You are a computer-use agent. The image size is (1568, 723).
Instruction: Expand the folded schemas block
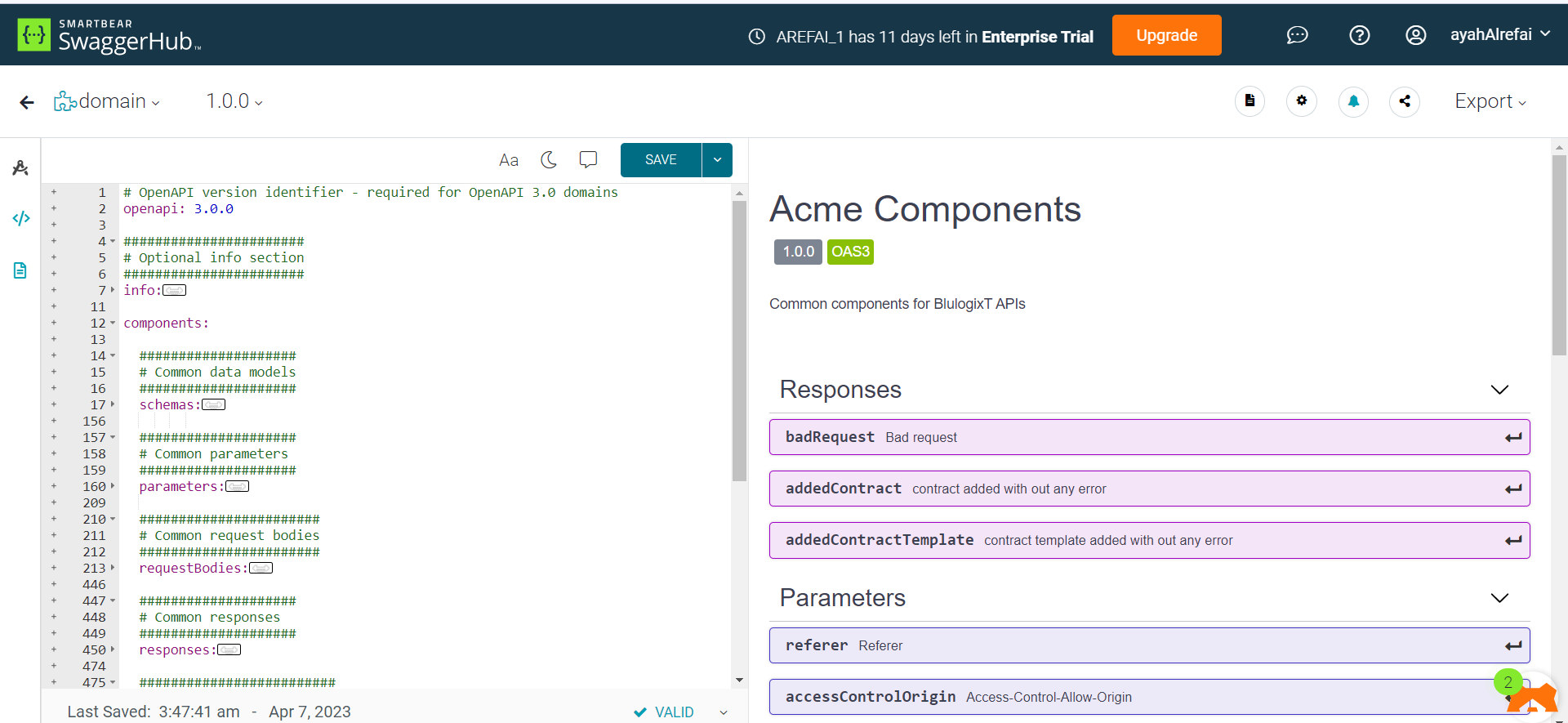pos(213,405)
